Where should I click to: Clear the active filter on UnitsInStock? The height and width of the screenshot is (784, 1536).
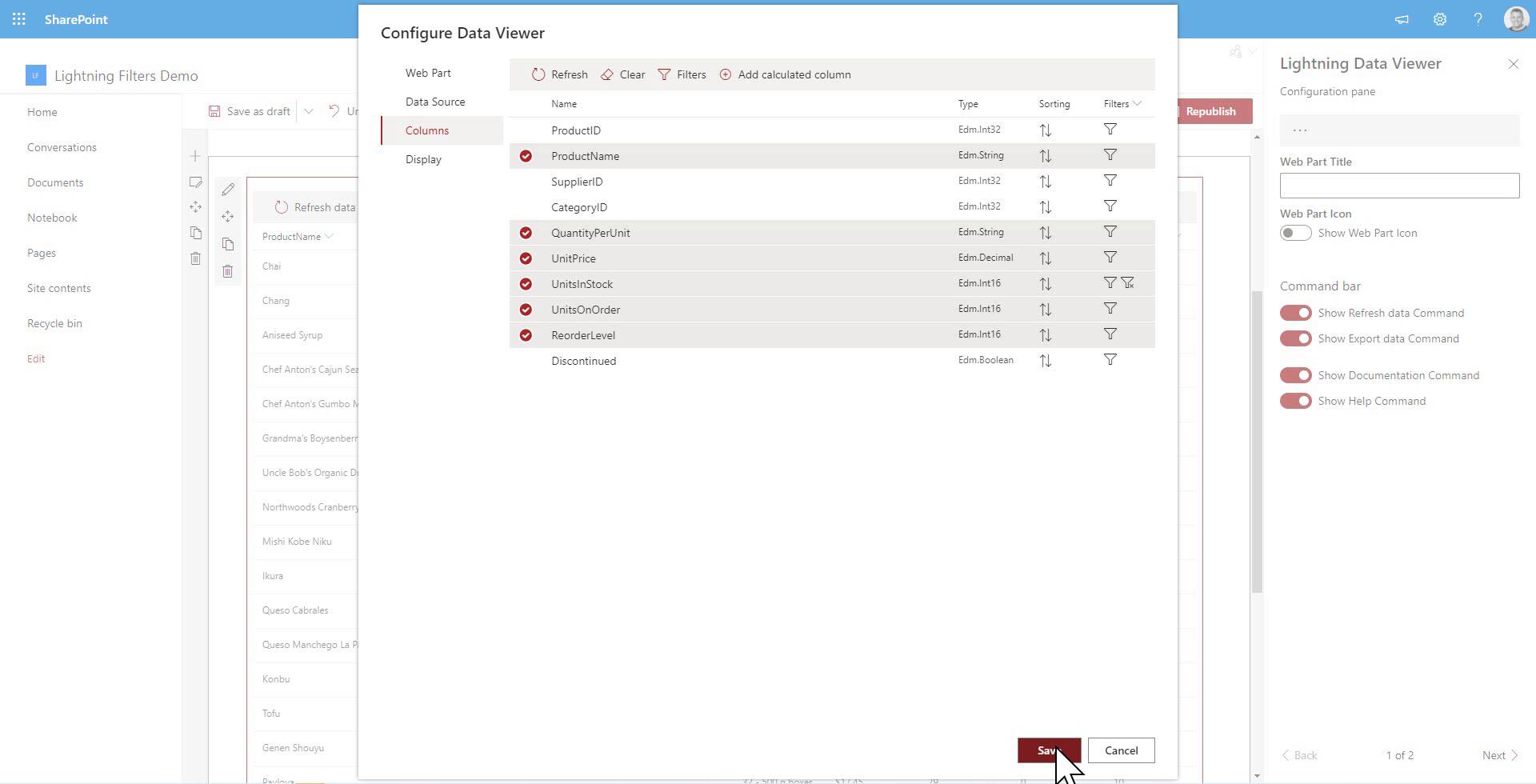coord(1128,282)
